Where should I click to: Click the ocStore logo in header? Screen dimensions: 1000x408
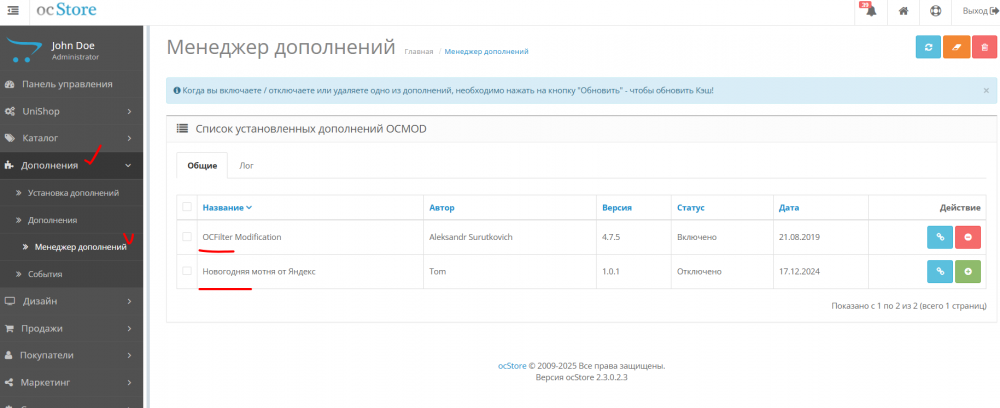[x=66, y=10]
